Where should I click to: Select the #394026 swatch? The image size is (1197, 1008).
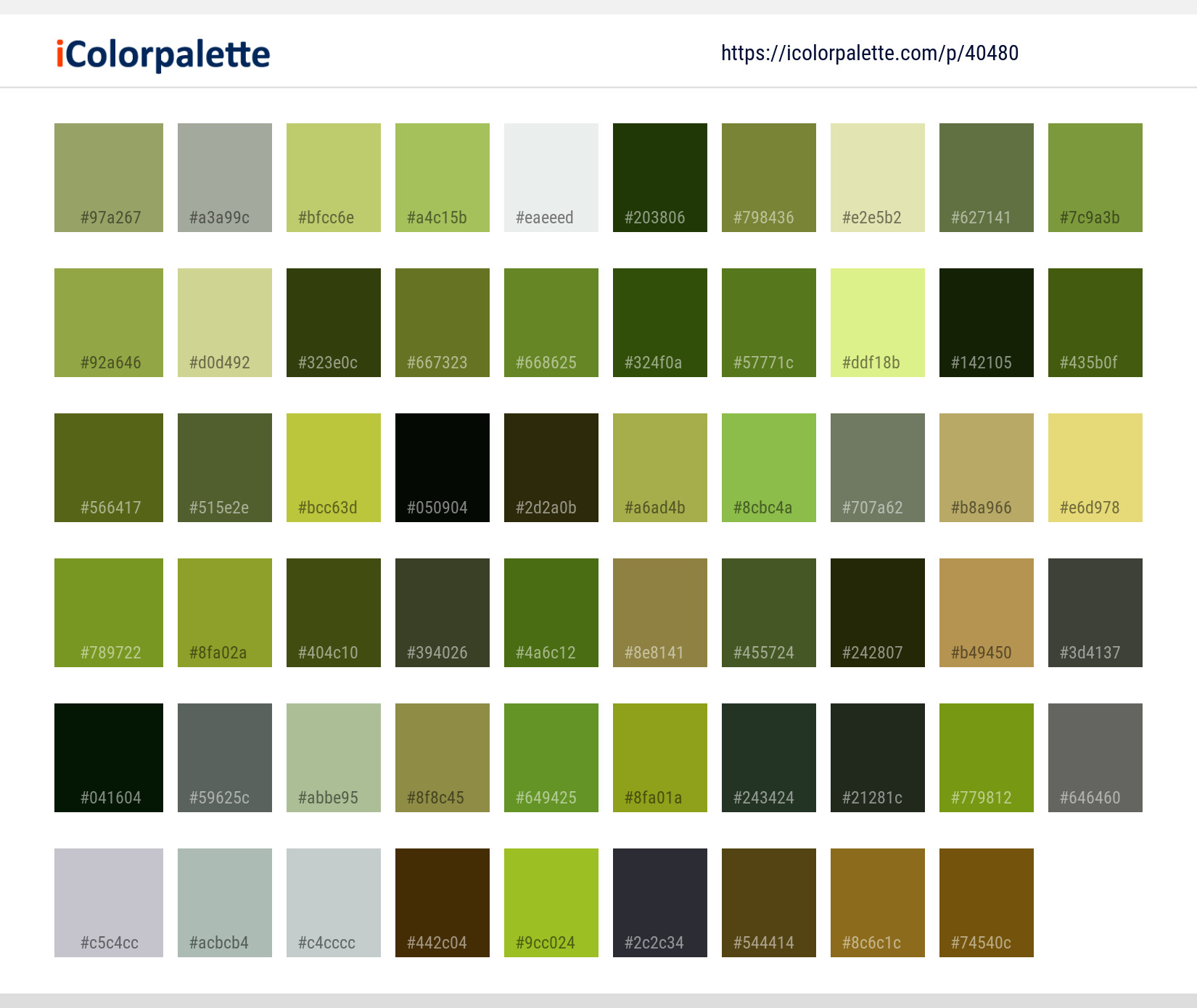pyautogui.click(x=443, y=613)
